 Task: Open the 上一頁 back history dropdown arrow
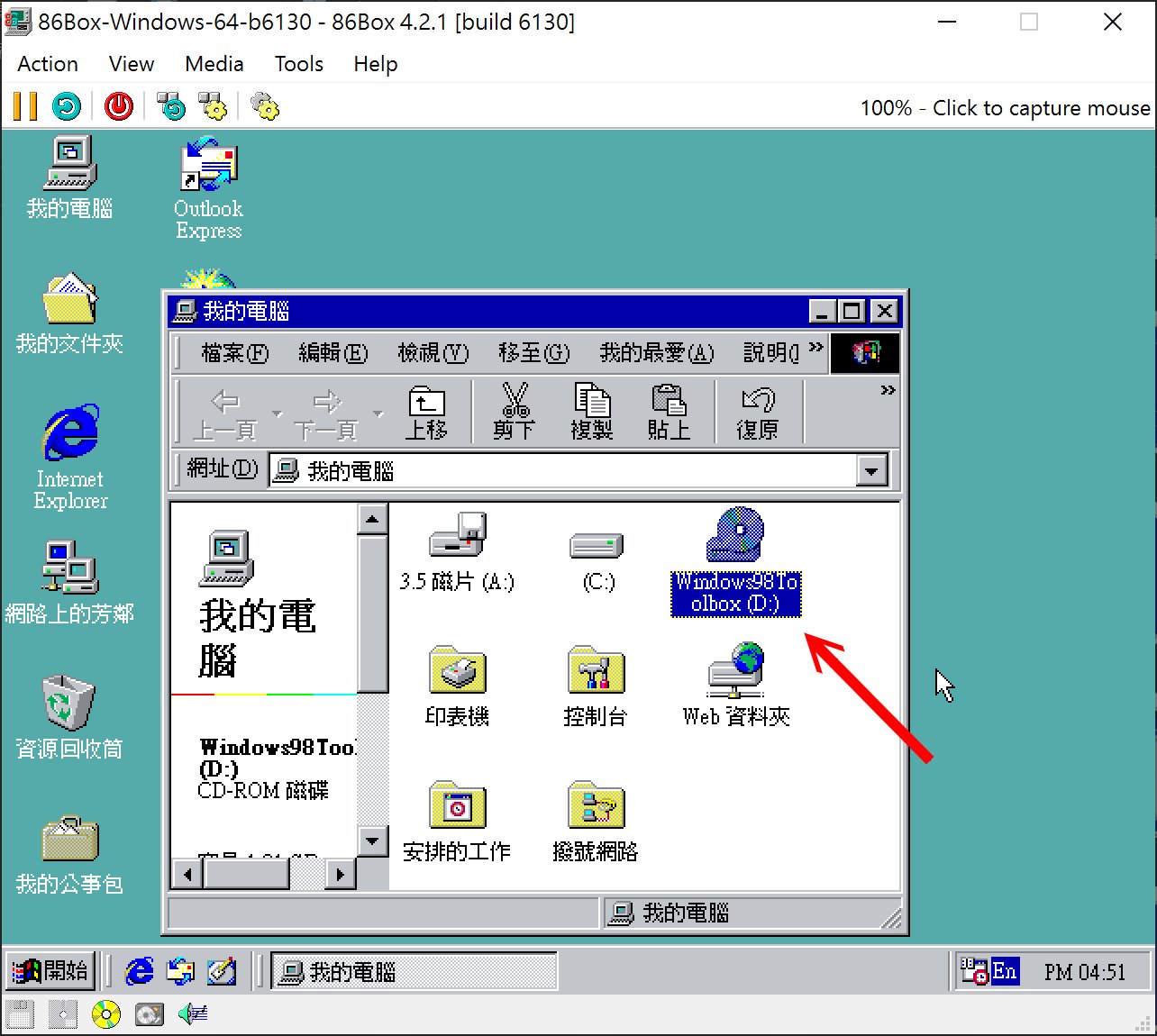click(x=277, y=414)
